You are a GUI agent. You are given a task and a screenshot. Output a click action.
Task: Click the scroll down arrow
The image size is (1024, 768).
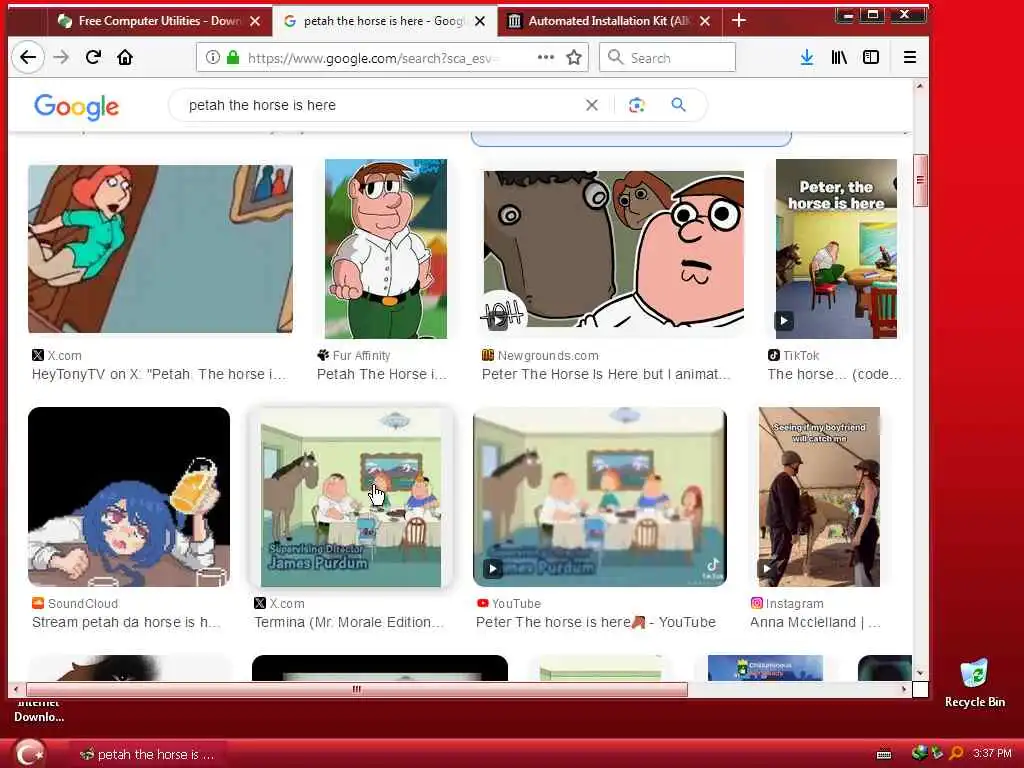click(x=920, y=673)
